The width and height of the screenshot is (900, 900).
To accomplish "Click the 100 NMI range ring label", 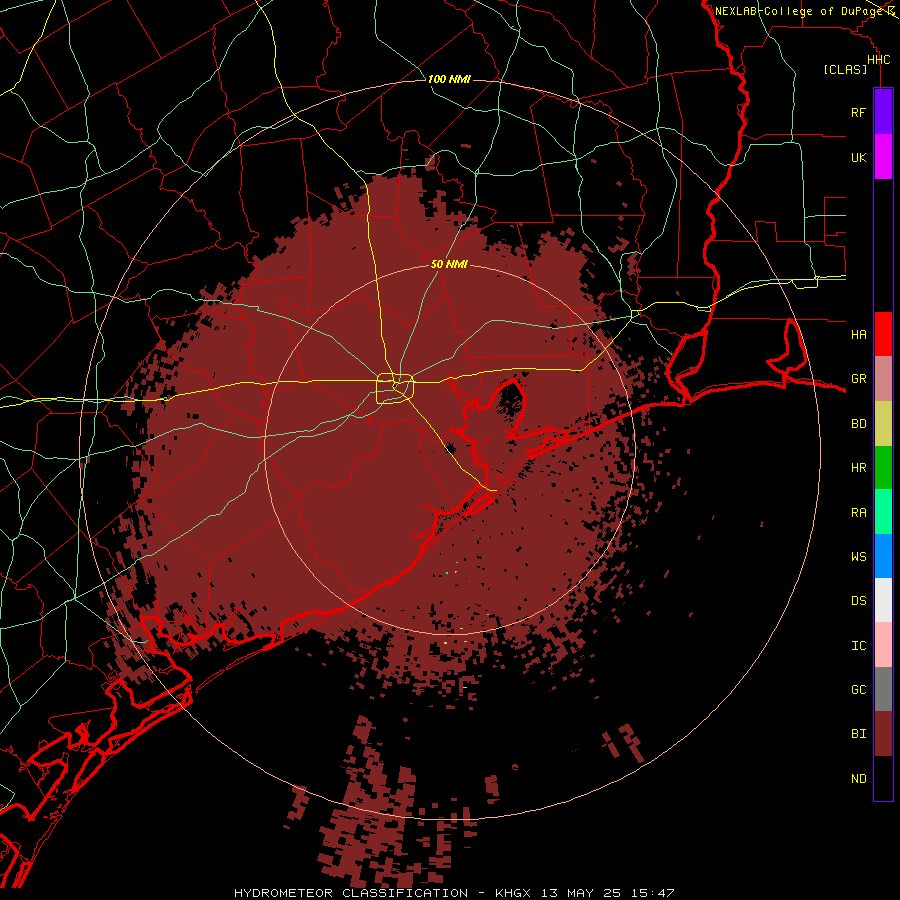I will [449, 79].
